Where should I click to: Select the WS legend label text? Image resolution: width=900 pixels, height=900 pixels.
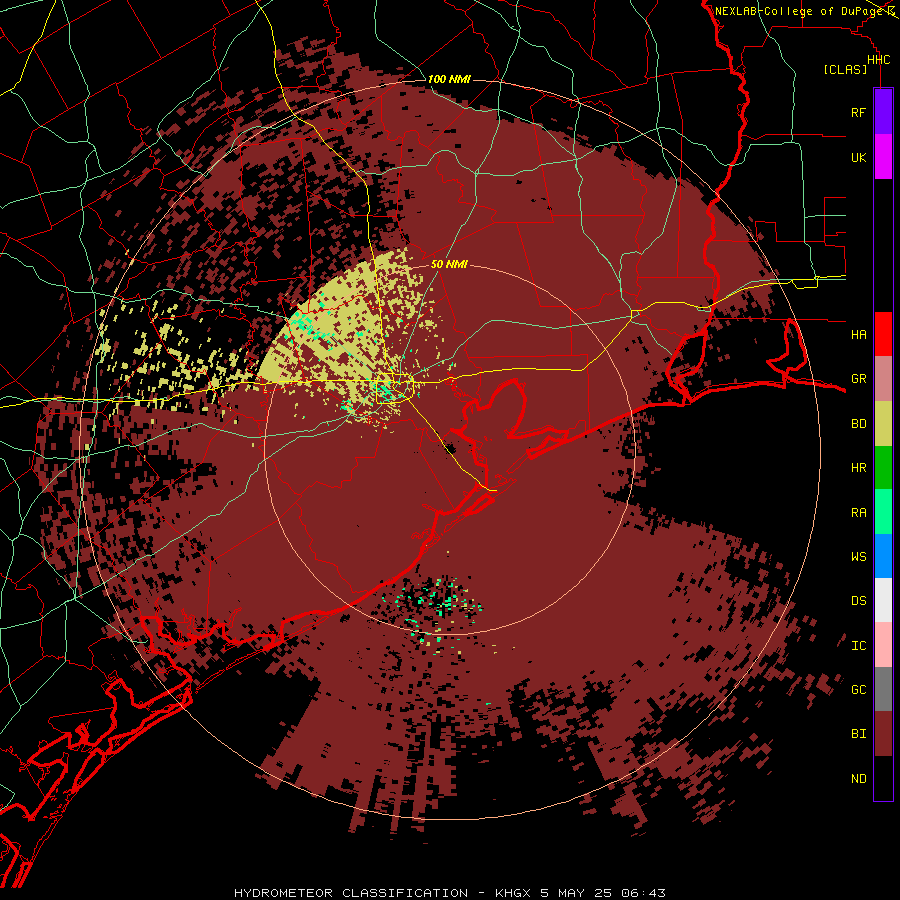click(x=858, y=556)
